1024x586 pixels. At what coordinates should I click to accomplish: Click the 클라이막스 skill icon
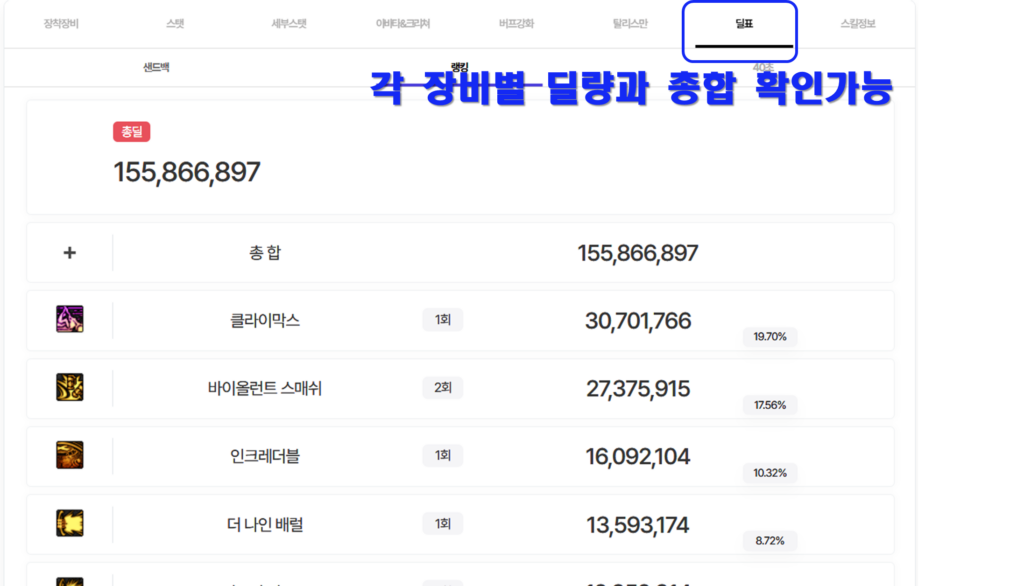click(70, 319)
